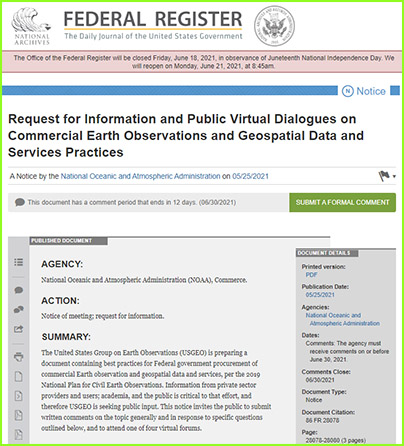Click the print icon in sidebar
Viewport: 404px width, 446px height.
click(x=19, y=357)
